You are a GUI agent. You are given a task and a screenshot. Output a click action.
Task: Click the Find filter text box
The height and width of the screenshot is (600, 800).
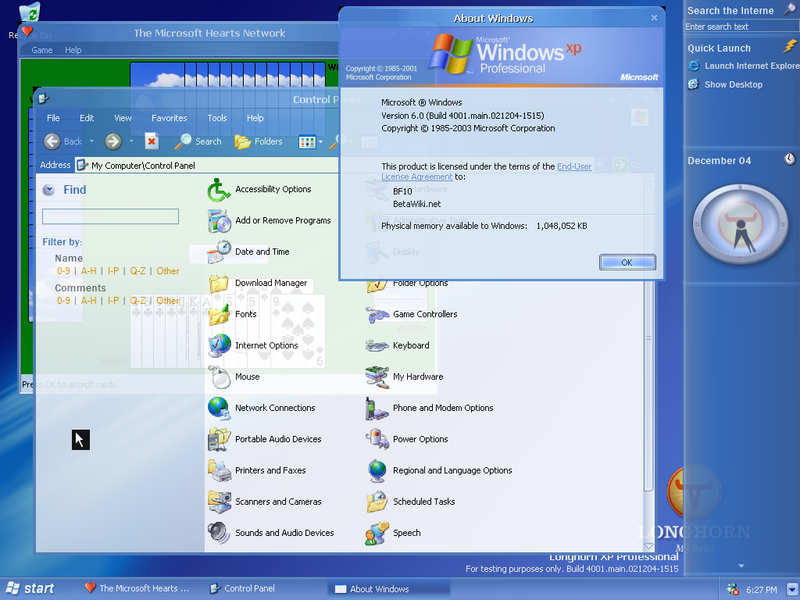pyautogui.click(x=110, y=216)
